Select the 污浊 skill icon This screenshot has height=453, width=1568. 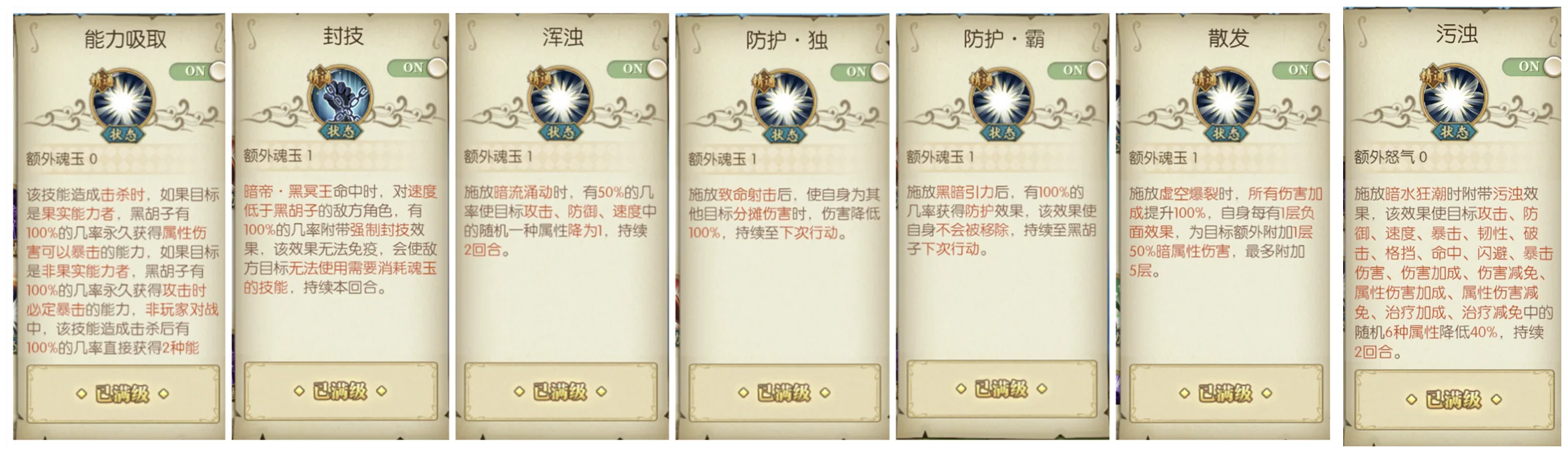tap(1454, 97)
